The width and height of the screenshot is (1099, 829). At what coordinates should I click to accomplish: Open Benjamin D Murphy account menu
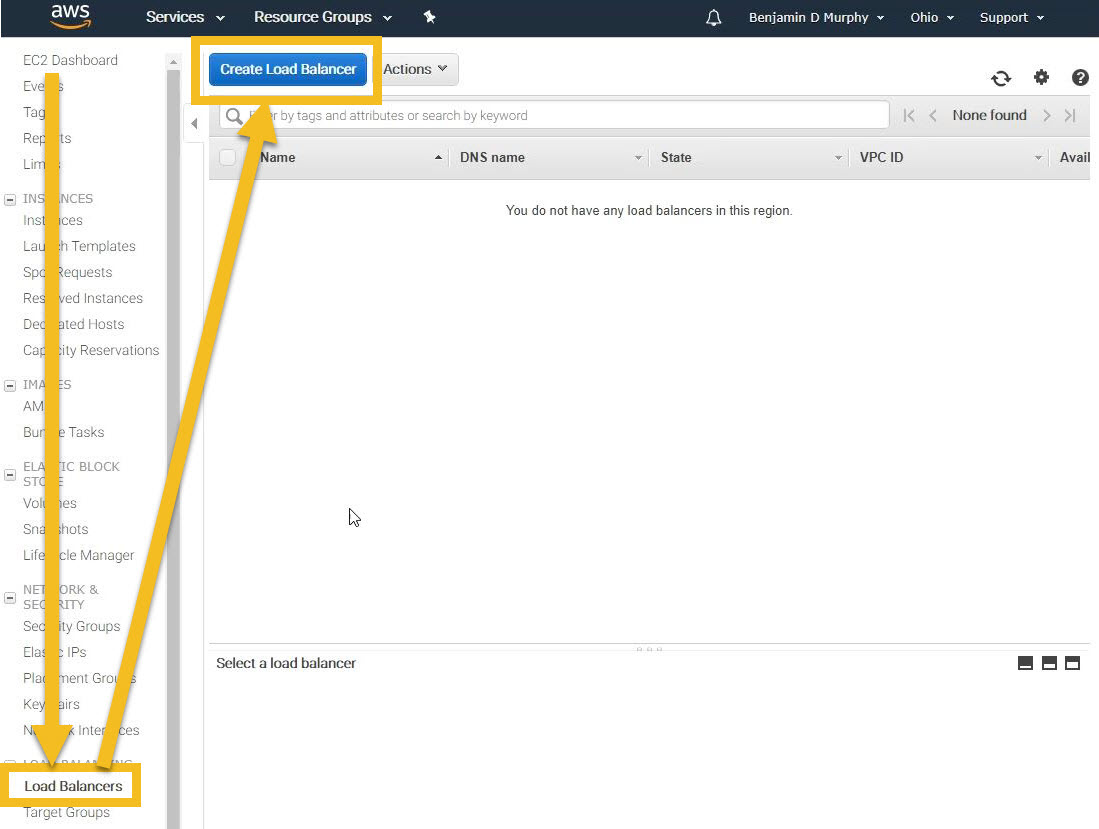click(x=816, y=18)
